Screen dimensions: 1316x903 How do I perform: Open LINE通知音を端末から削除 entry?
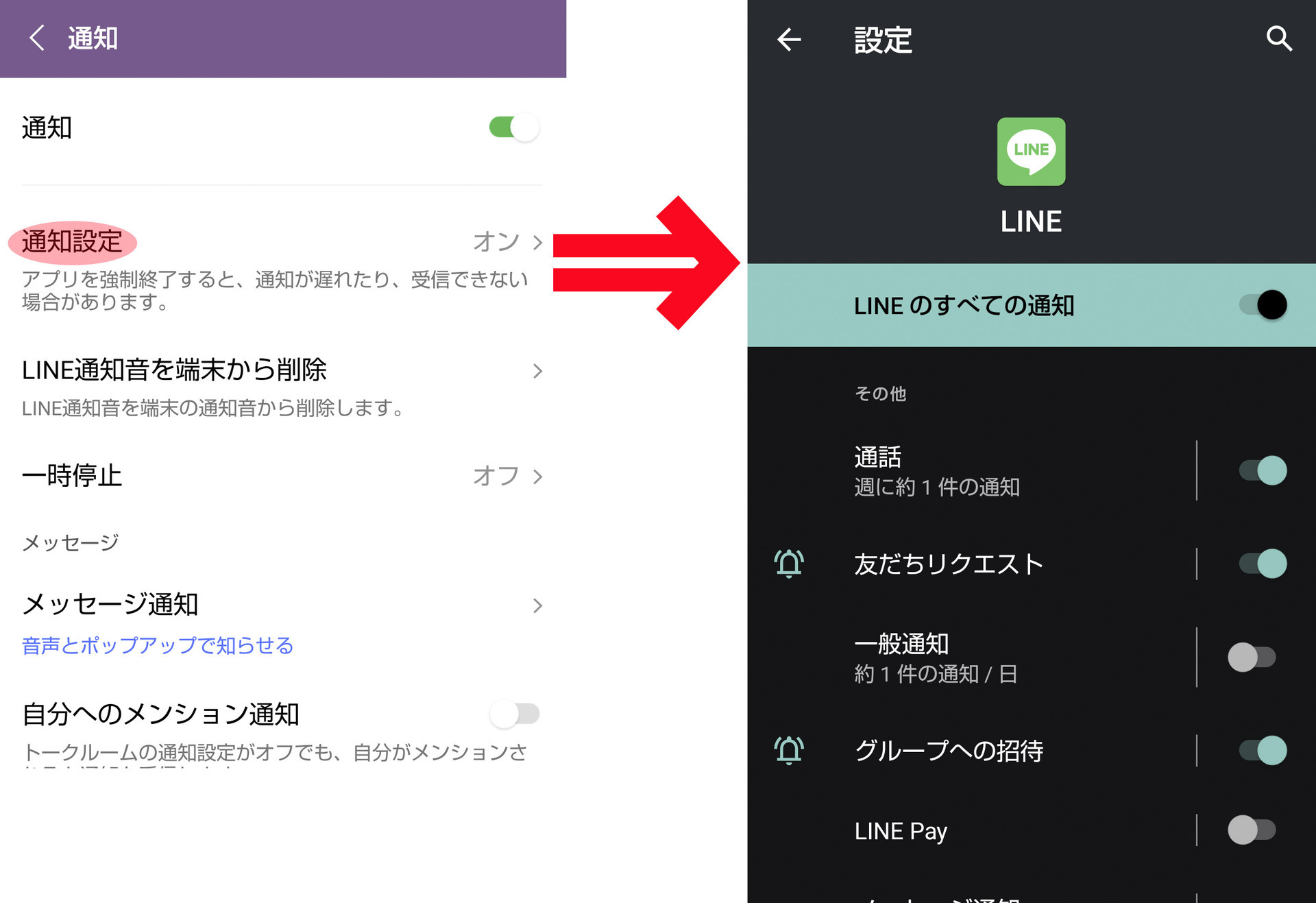[x=282, y=387]
